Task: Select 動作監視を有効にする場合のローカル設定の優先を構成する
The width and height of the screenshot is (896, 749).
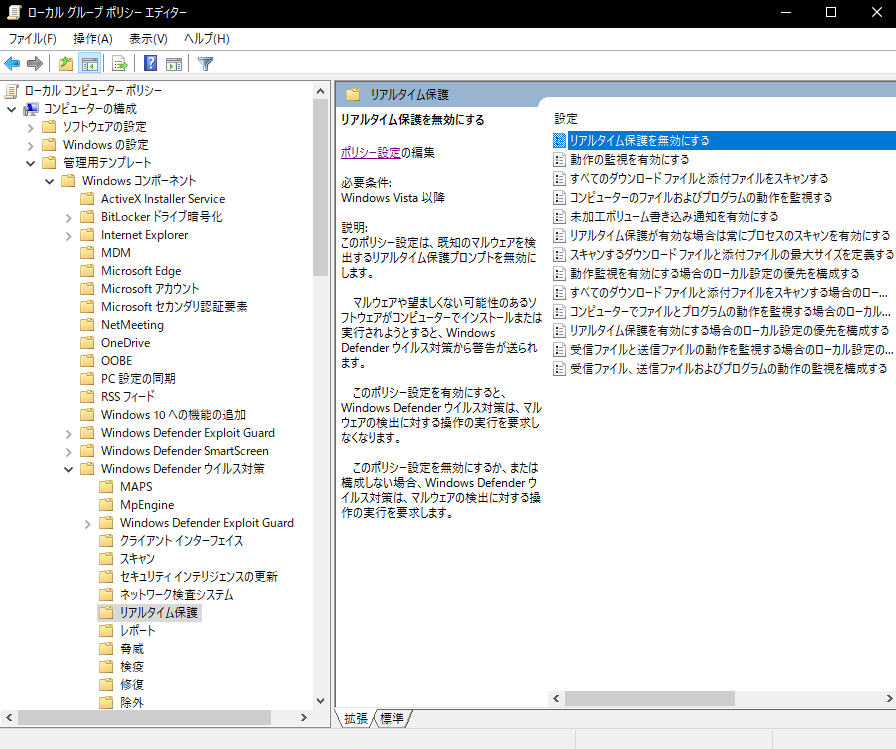Action: point(714,273)
